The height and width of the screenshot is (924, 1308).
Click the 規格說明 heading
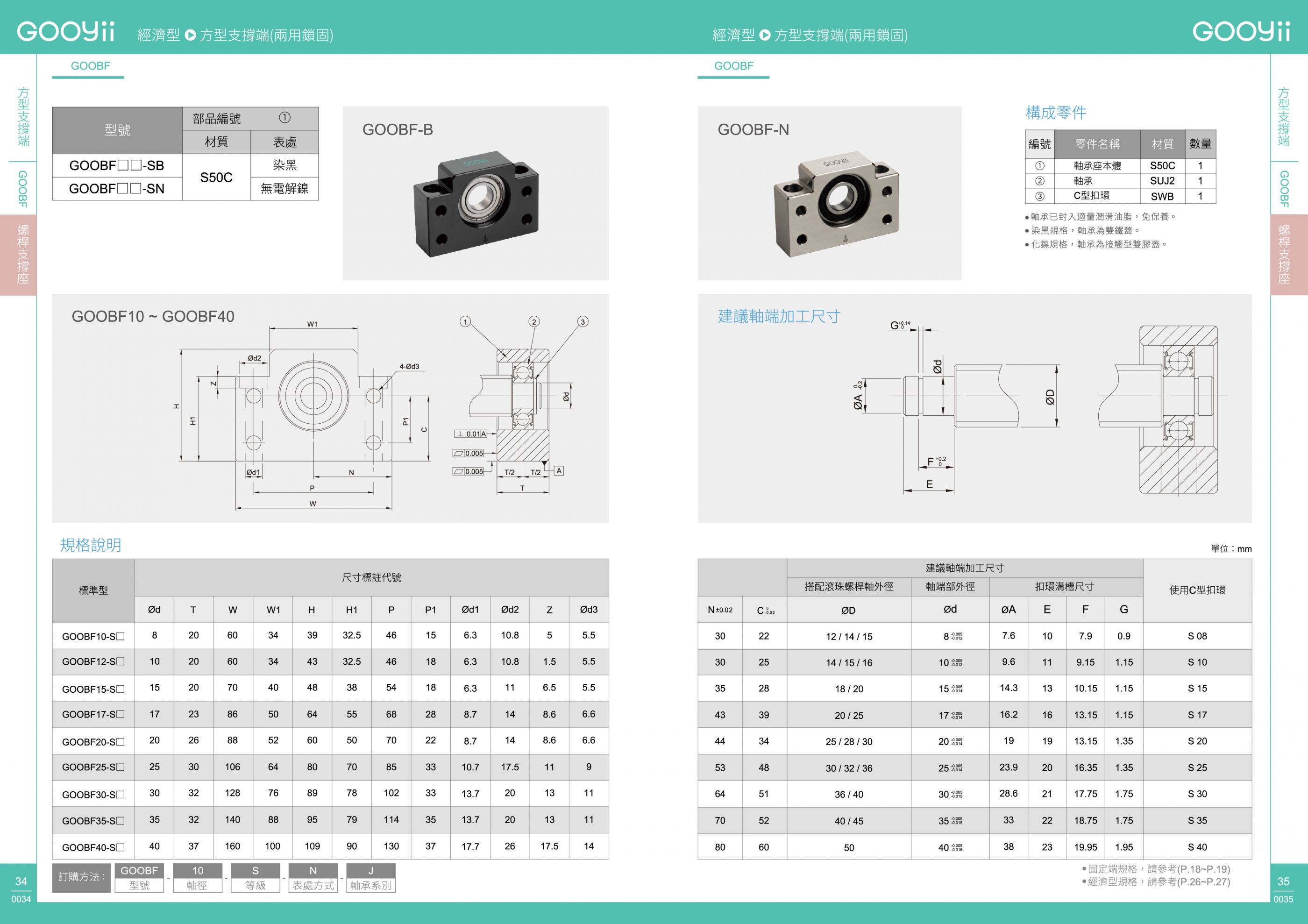tap(91, 545)
